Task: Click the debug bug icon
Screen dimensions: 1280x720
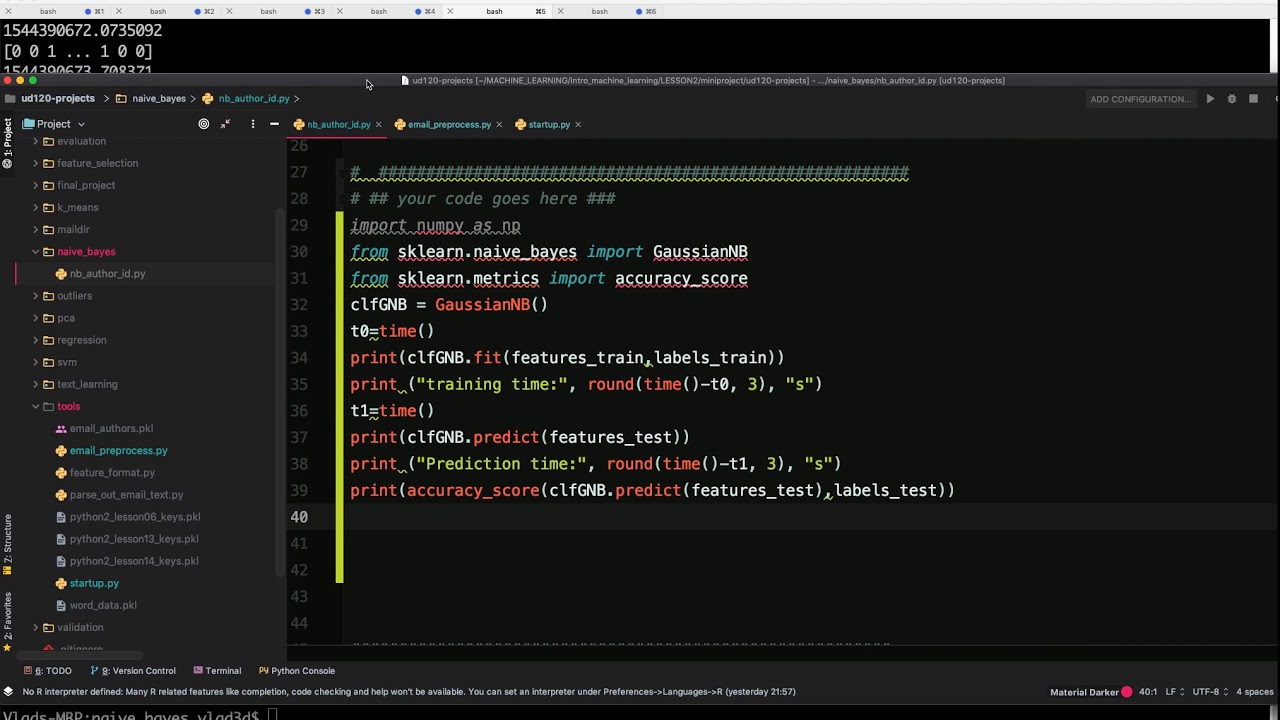Action: [x=1231, y=99]
